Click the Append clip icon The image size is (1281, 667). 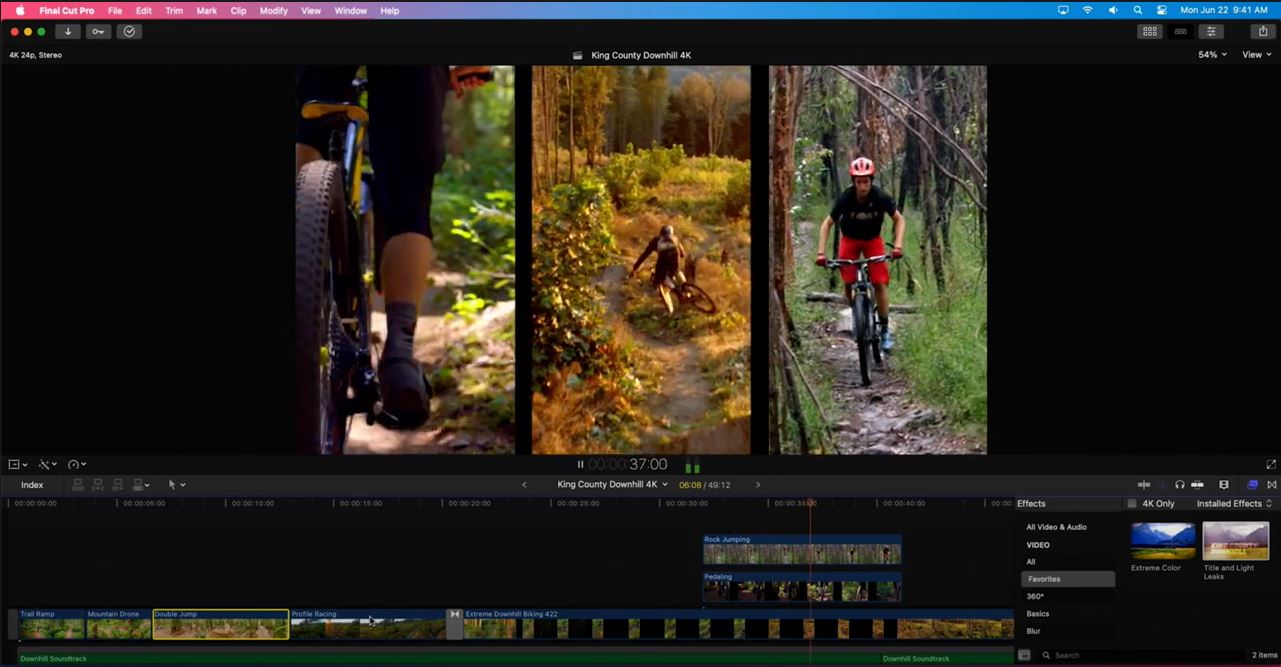click(117, 485)
